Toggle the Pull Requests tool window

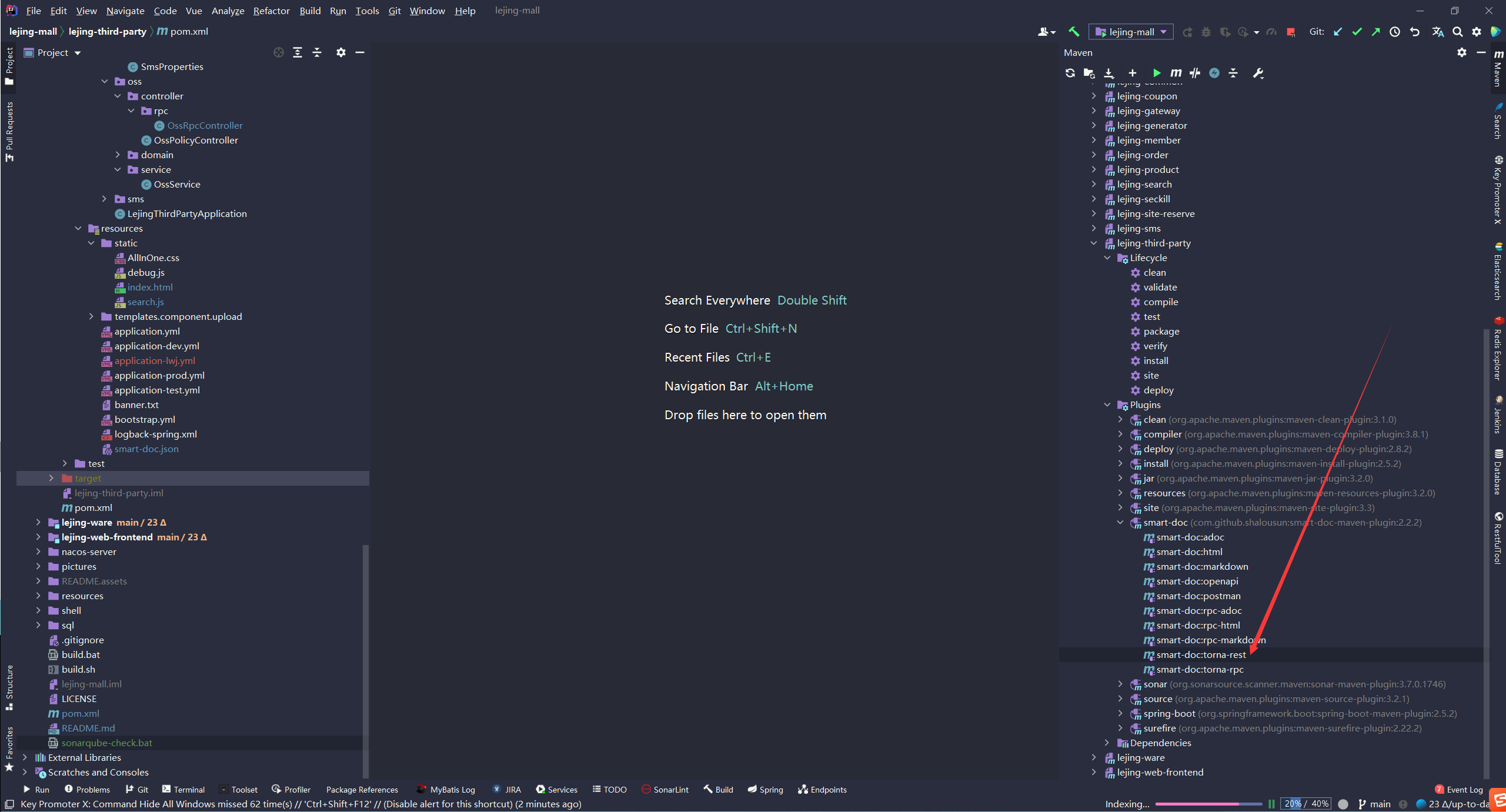pyautogui.click(x=9, y=132)
